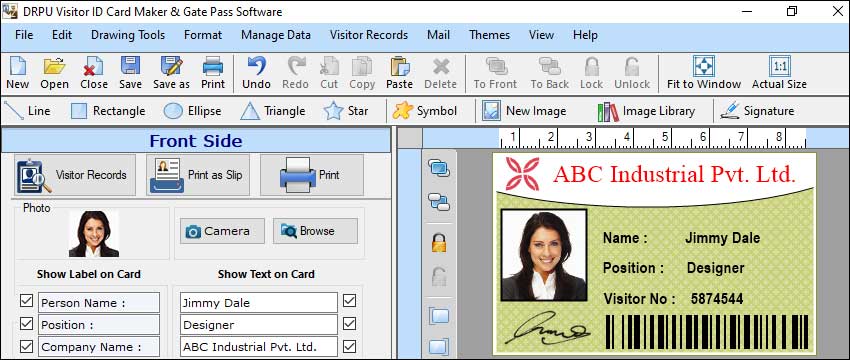This screenshot has height=360, width=850.
Task: Open the Drawing Tools menu
Action: coord(128,35)
